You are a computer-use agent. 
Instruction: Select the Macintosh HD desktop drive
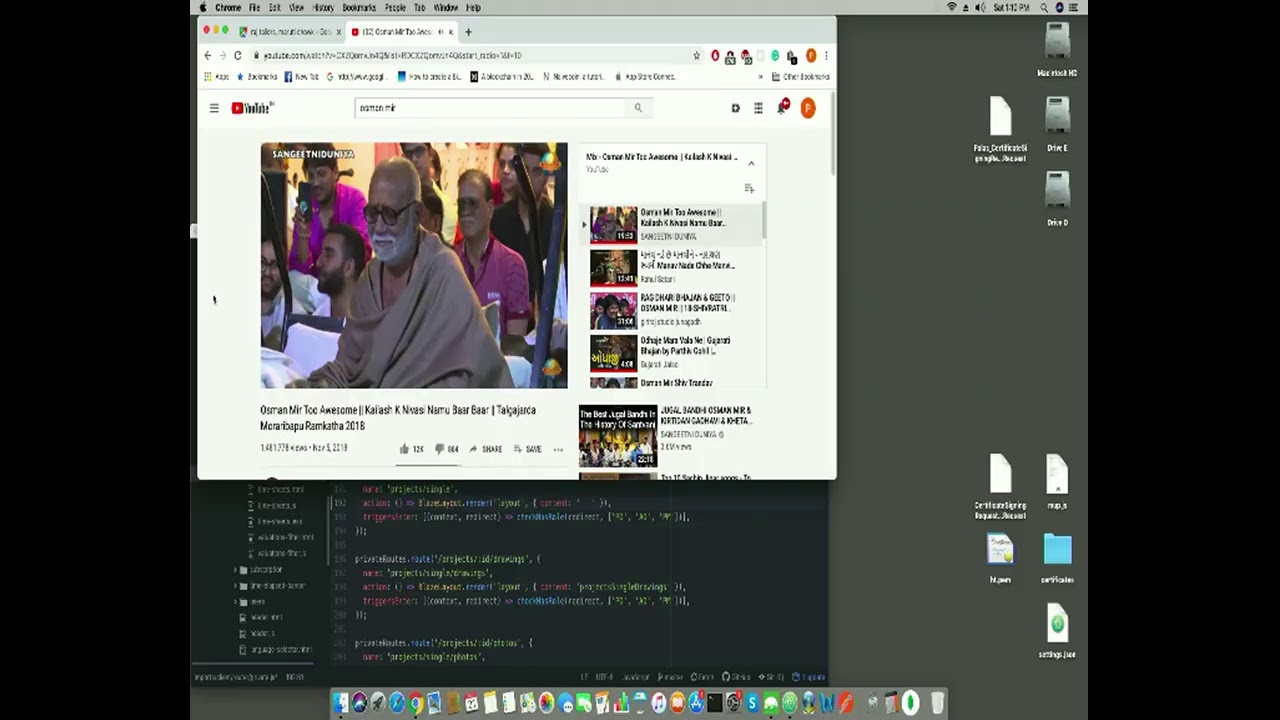1057,49
